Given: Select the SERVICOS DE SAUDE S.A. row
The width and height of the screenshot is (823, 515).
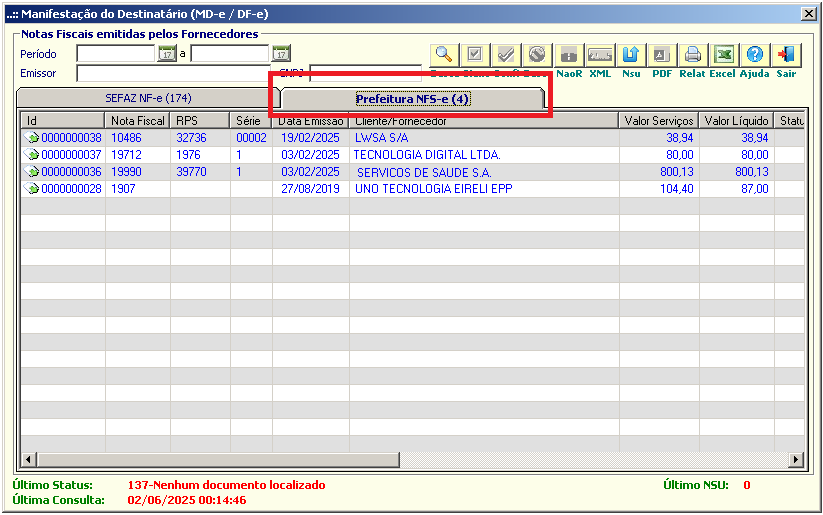Looking at the screenshot, I should (413, 171).
